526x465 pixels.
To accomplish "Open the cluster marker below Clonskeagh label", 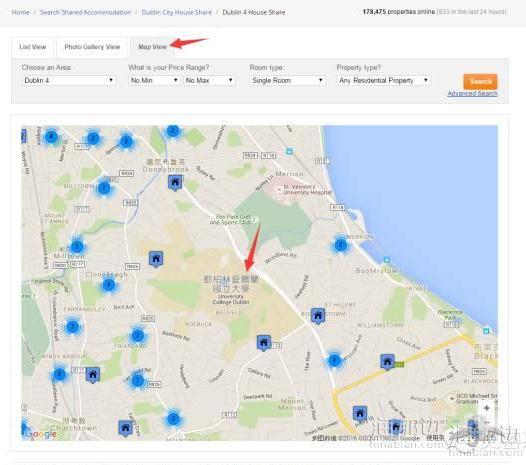I will coord(108,285).
